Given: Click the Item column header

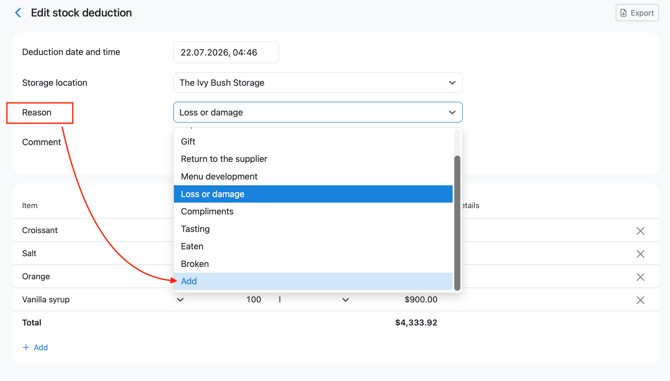Looking at the screenshot, I should pos(29,205).
